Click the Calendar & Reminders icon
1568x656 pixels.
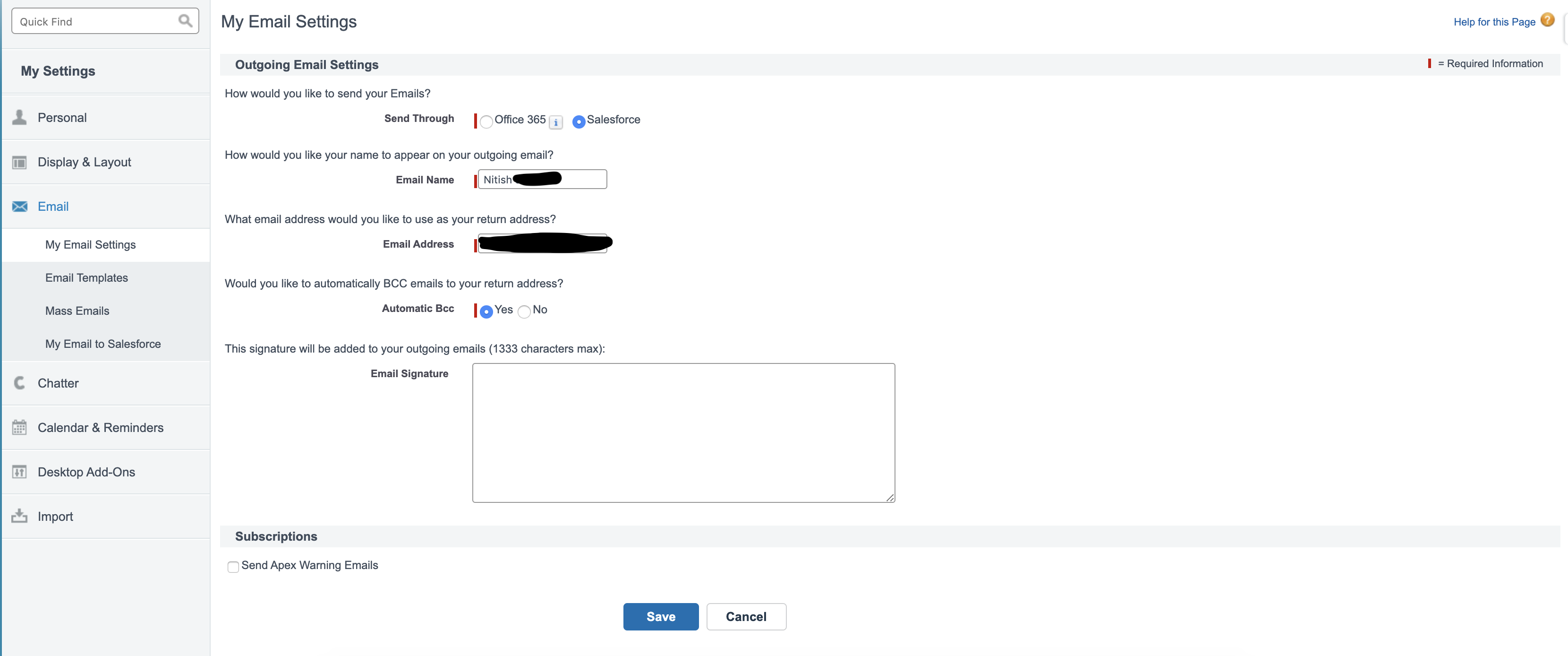pos(19,428)
